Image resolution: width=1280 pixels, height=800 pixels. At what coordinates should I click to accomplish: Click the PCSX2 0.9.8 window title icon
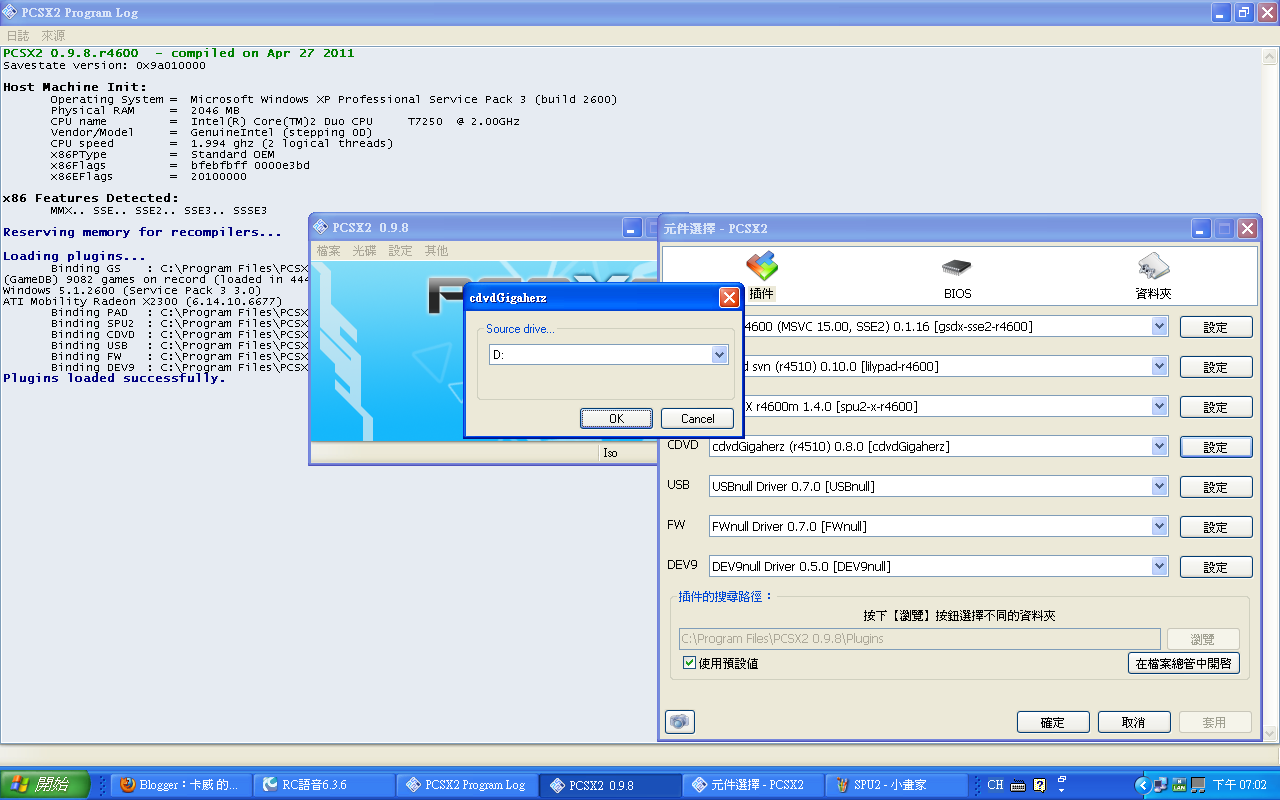click(x=320, y=228)
